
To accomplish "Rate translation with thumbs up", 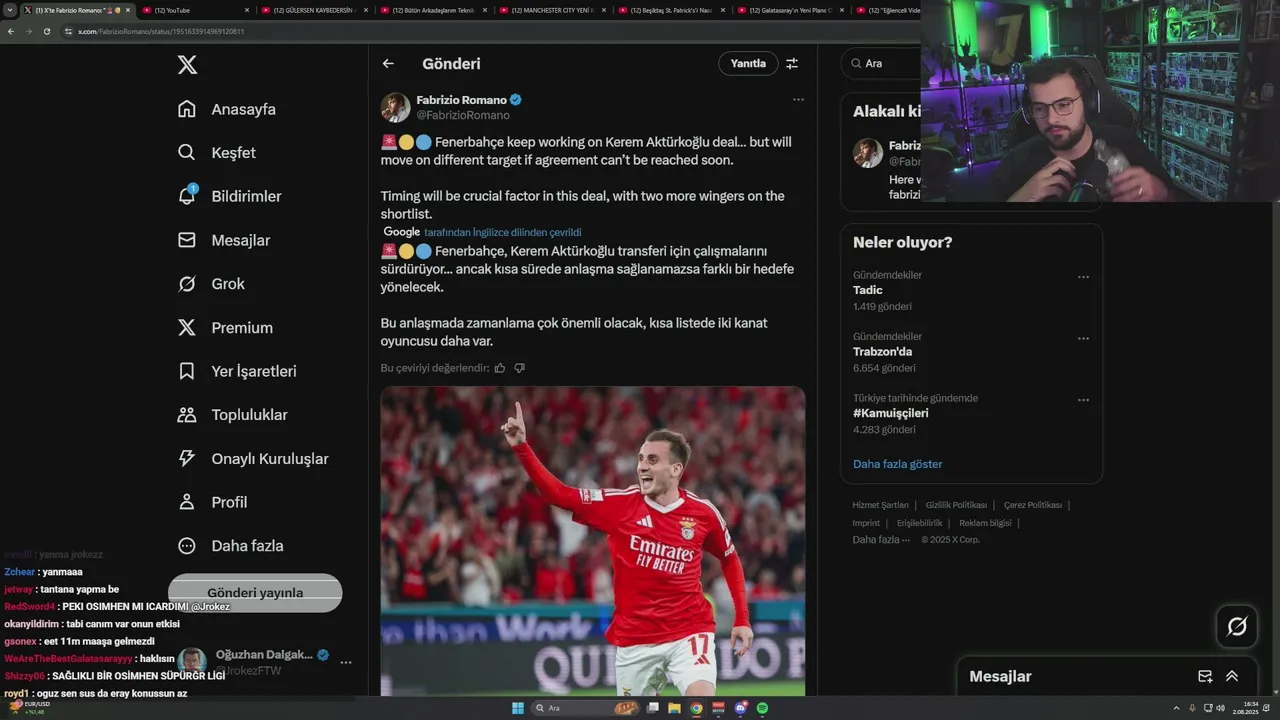I will point(500,368).
